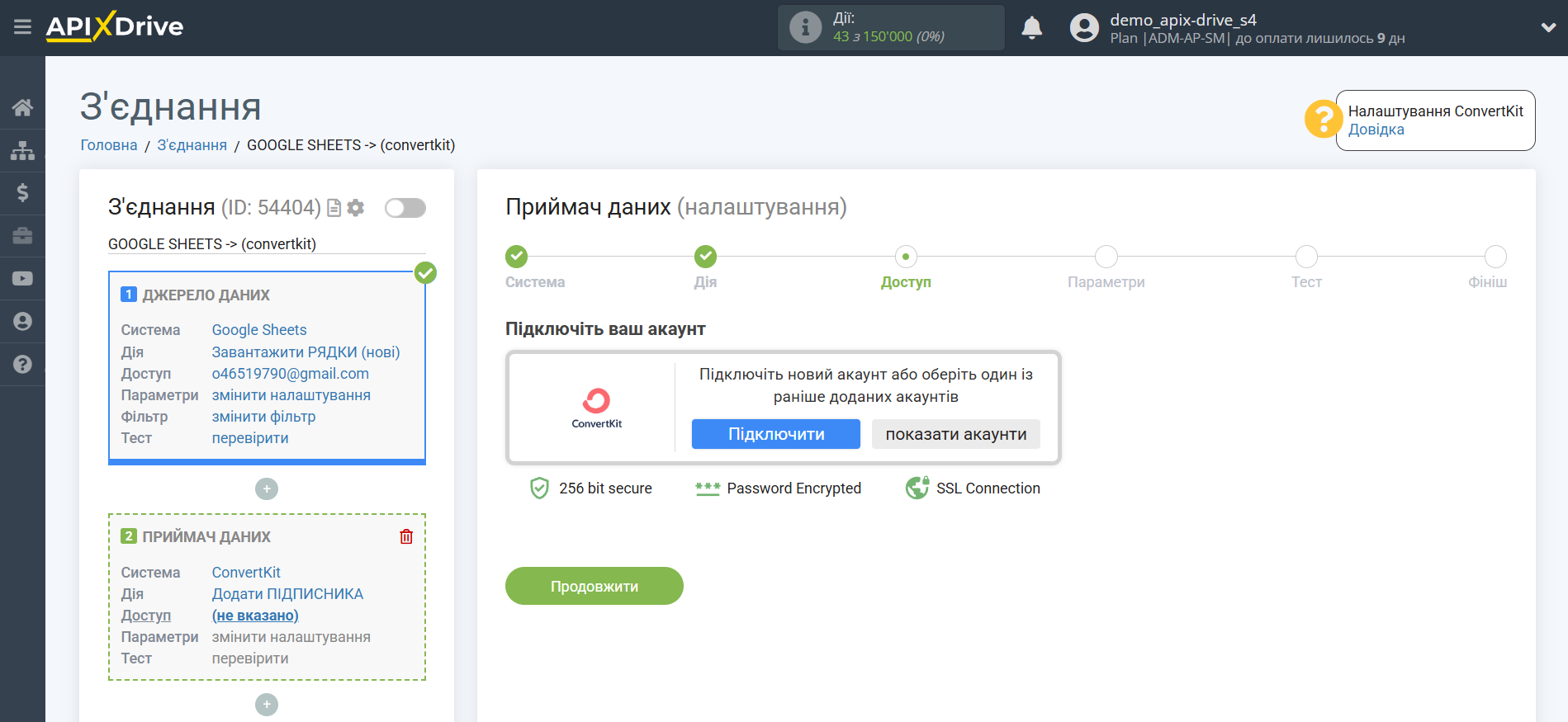
Task: Open the hamburger menu icon
Action: 22,27
